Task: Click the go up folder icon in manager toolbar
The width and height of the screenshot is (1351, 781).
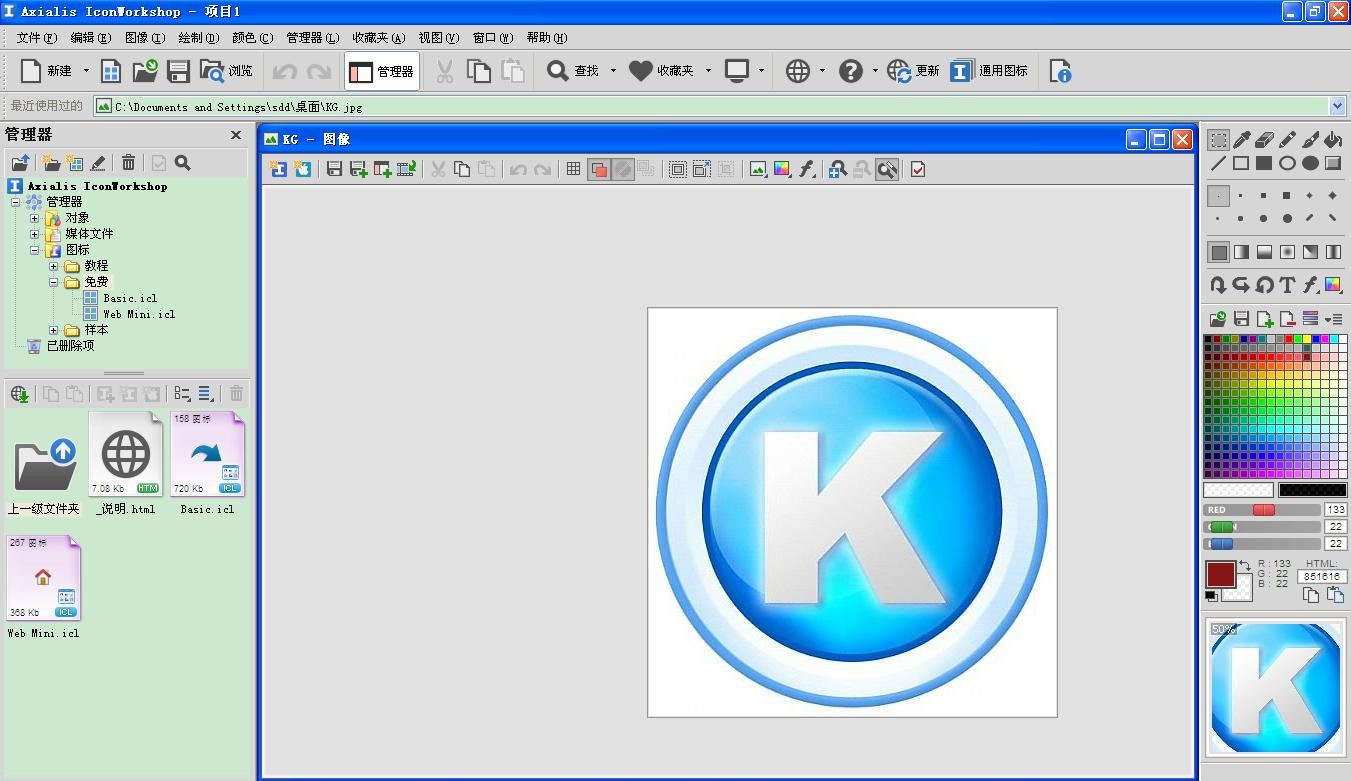Action: (20, 163)
